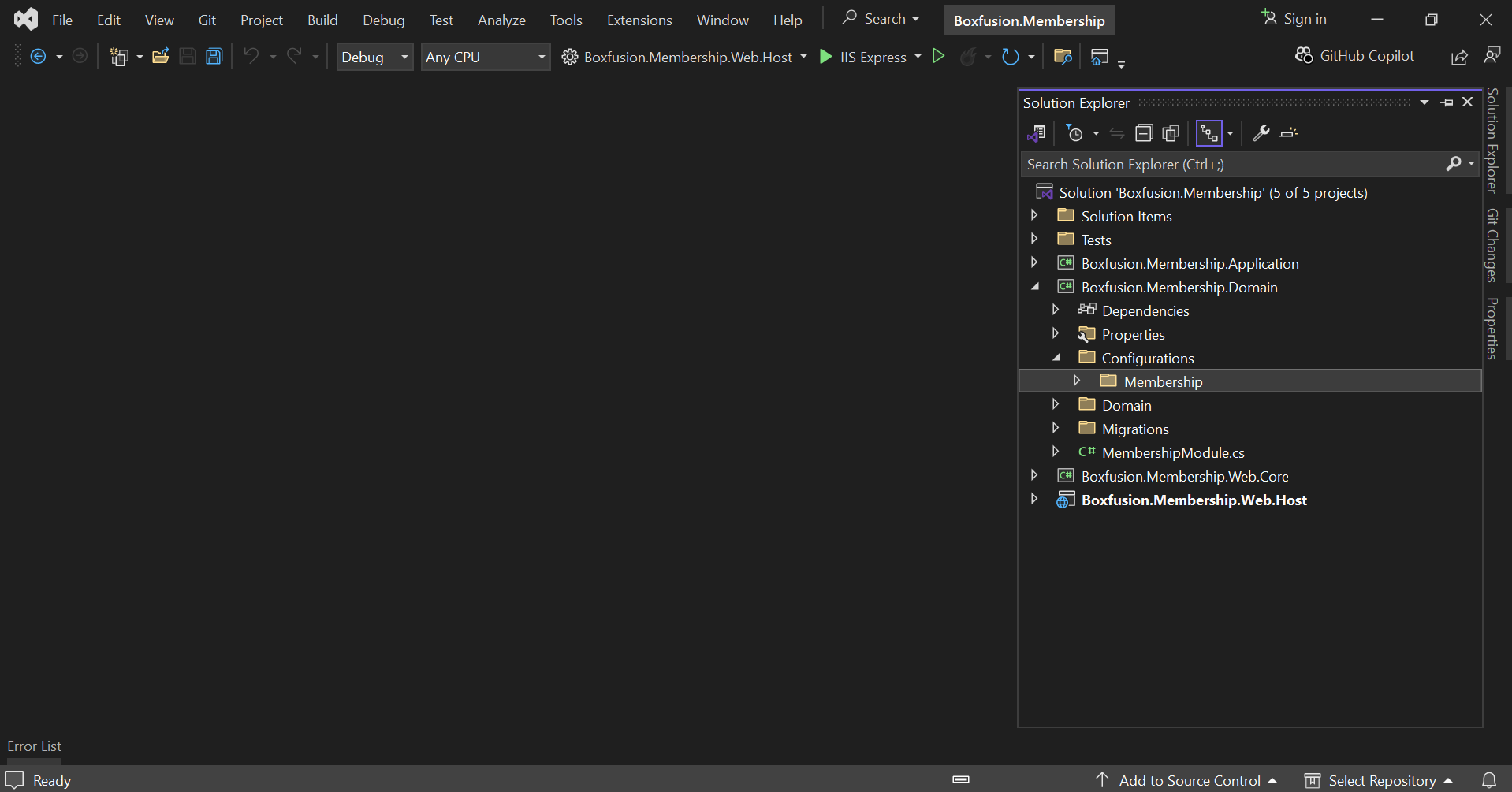Click Preview Selected Items icon in Solution Explorer

[1288, 133]
